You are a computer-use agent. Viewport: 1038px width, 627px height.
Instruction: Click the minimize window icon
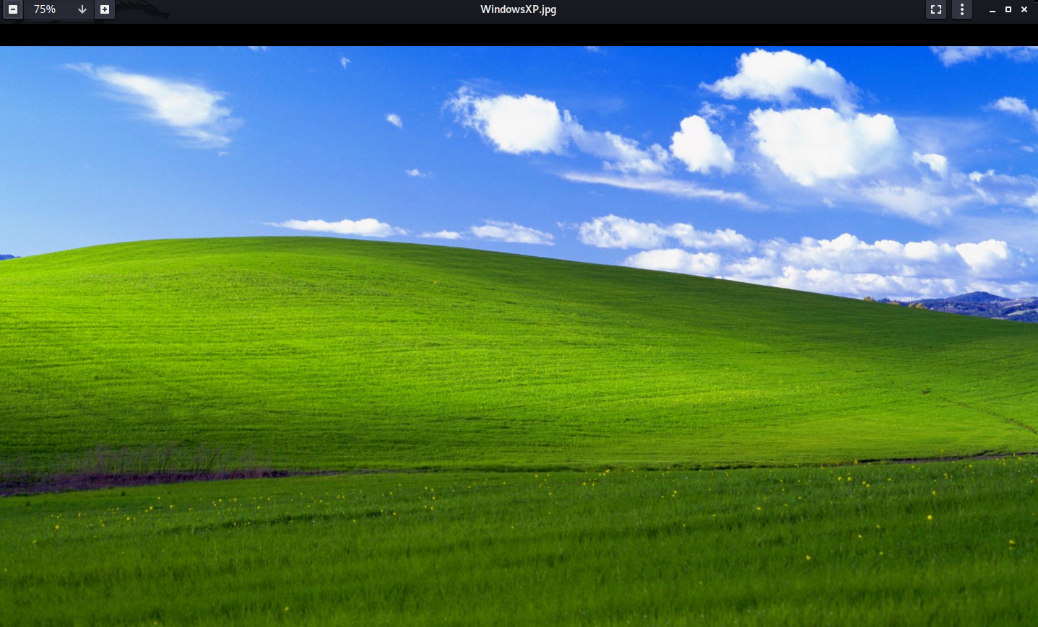pos(991,10)
